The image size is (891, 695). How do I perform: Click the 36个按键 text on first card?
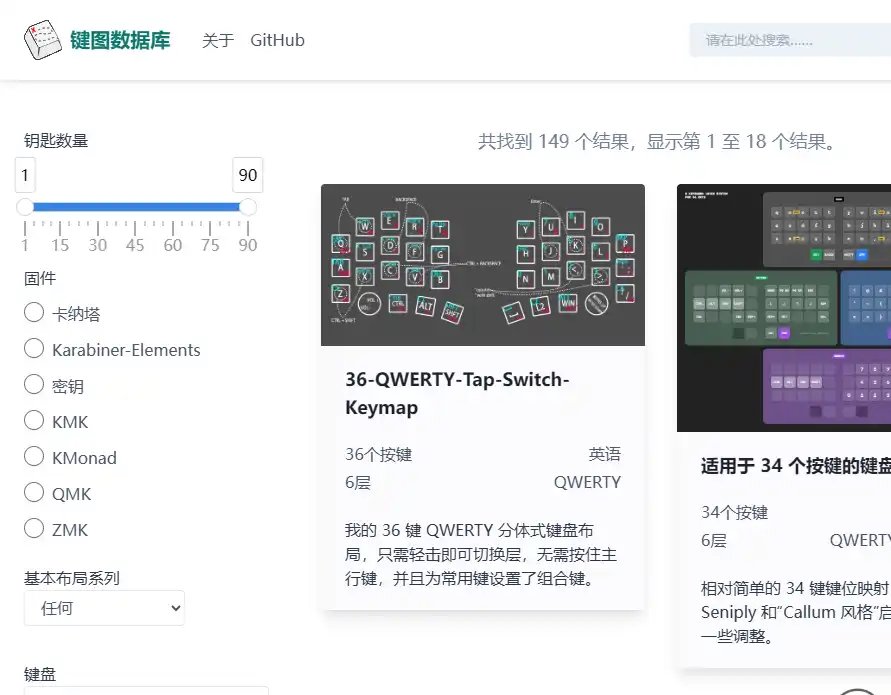coord(378,455)
